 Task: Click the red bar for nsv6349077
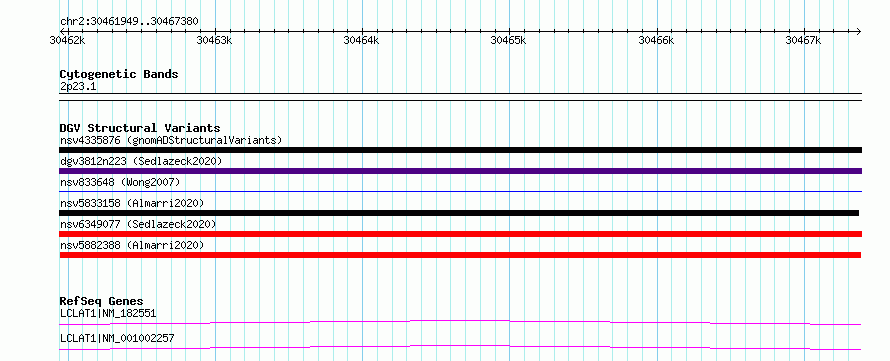tap(460, 234)
